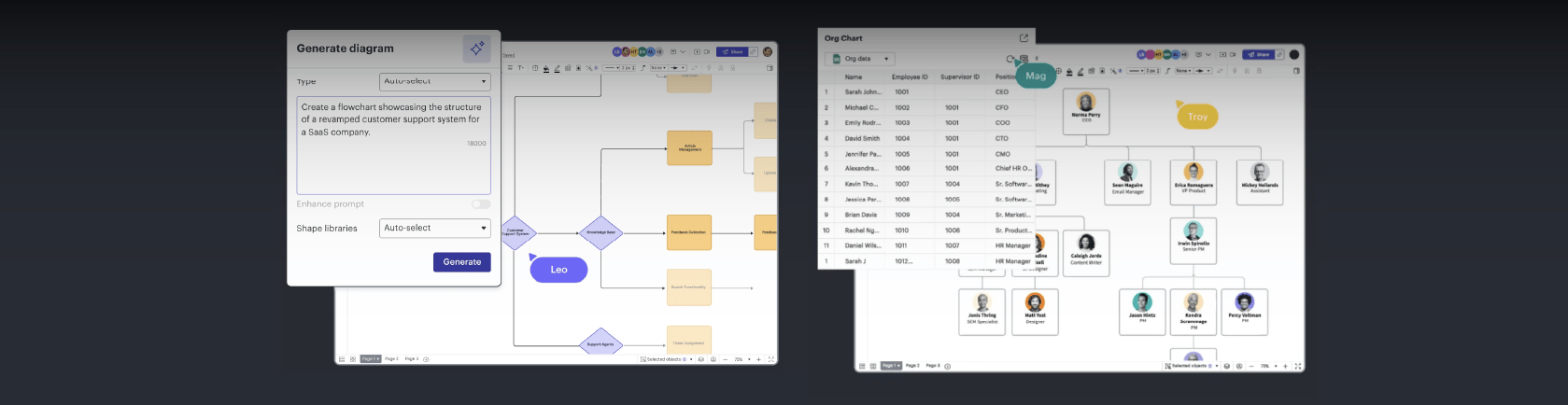Switch to Page 2 in flowchart editor

(391, 358)
